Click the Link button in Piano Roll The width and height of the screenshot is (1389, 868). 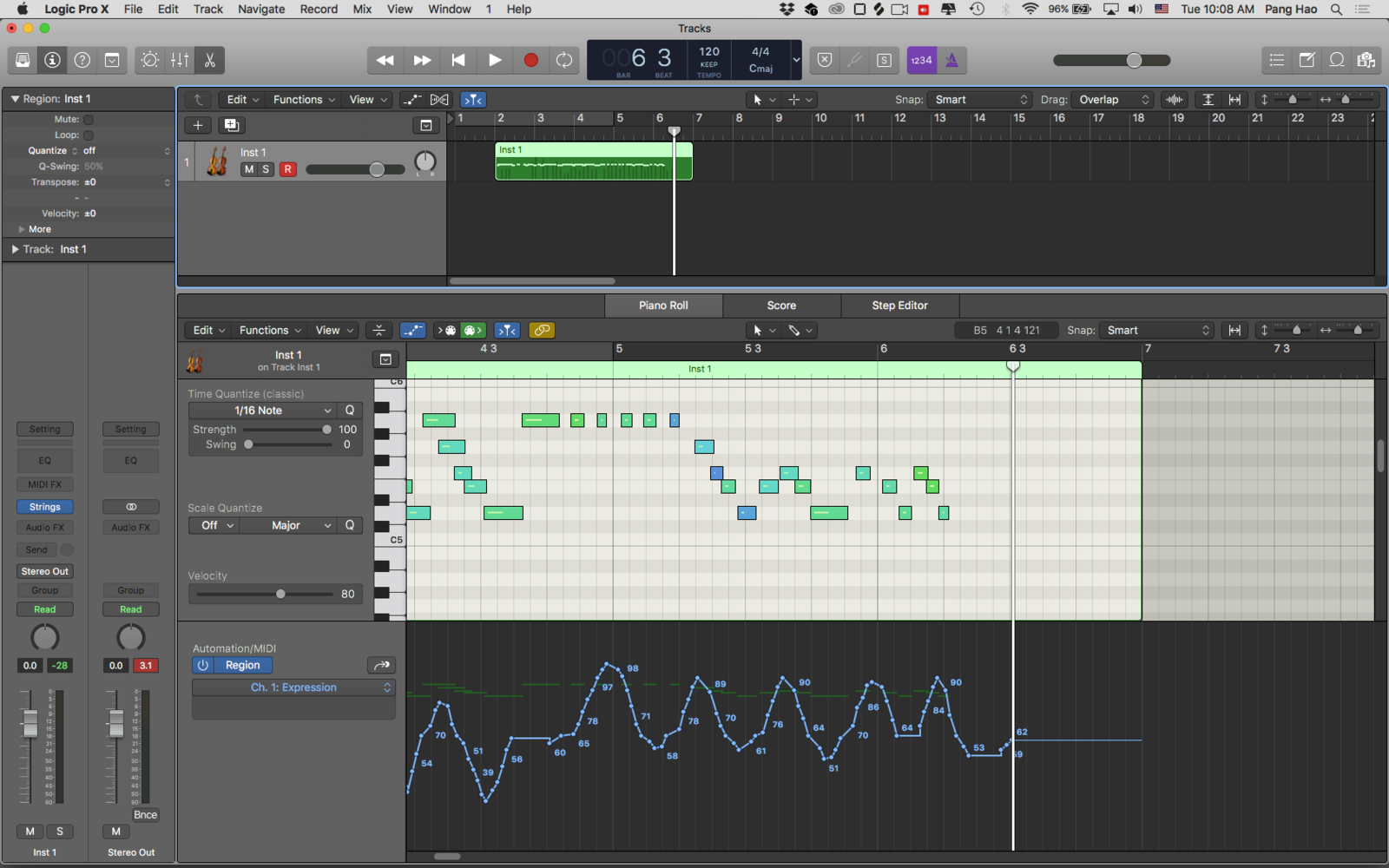[x=542, y=331]
